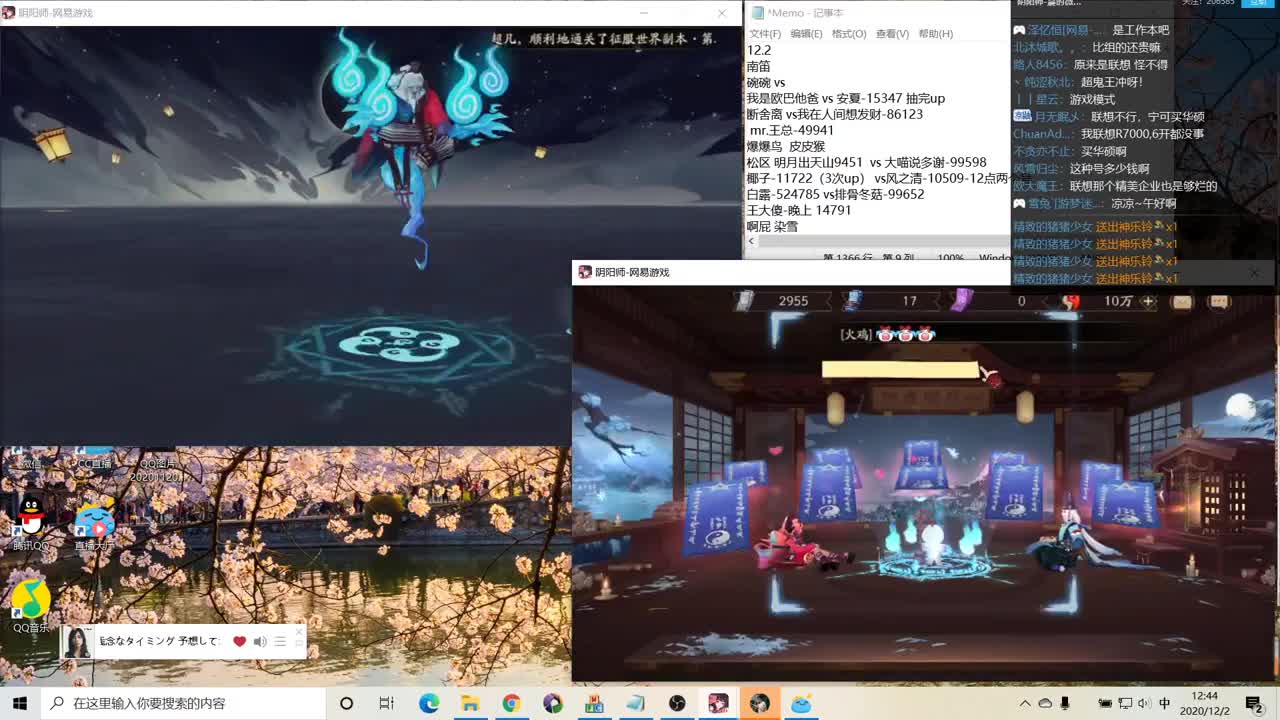Launch Microsoft Edge from taskbar
Image resolution: width=1280 pixels, height=720 pixels.
429,703
